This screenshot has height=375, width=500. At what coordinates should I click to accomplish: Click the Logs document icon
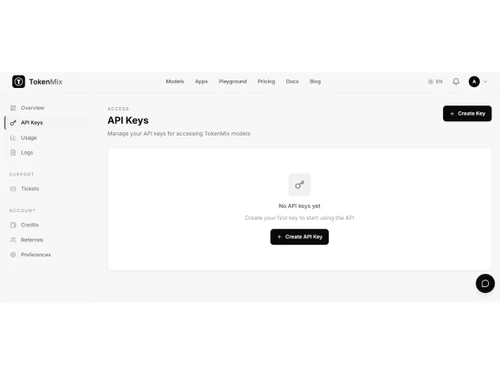13,152
